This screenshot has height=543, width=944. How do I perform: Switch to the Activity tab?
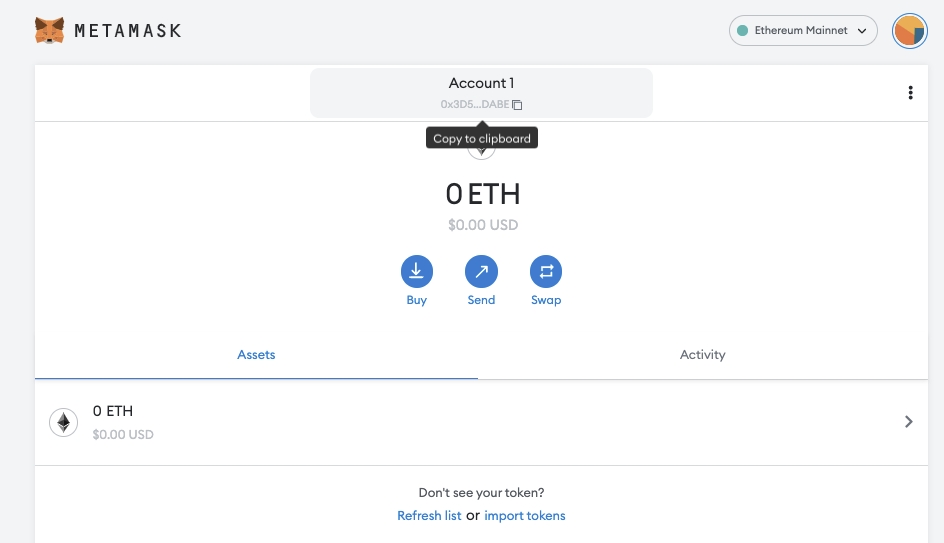coord(703,355)
